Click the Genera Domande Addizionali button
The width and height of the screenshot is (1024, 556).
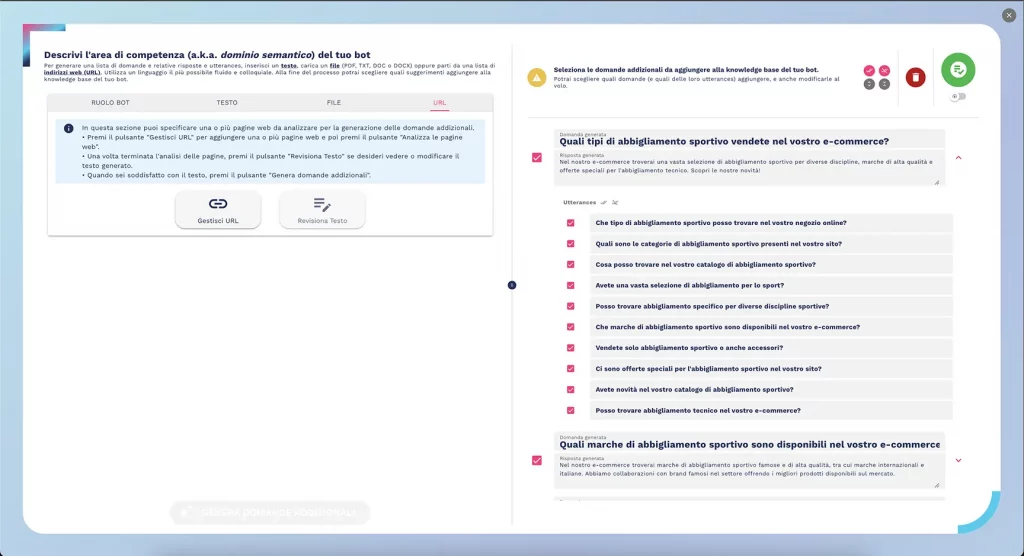(x=270, y=512)
